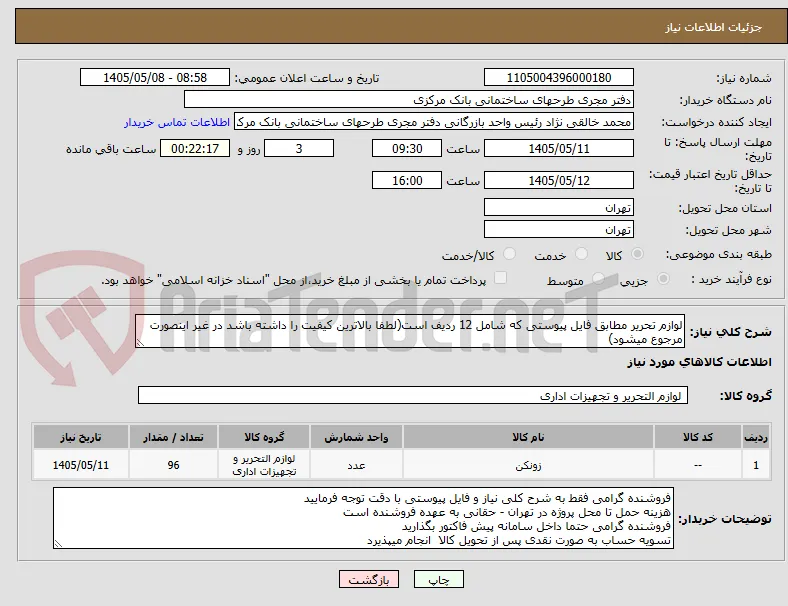The width and height of the screenshot is (788, 606).
Task: Click the واحد شمارش column header
Action: pos(356,437)
